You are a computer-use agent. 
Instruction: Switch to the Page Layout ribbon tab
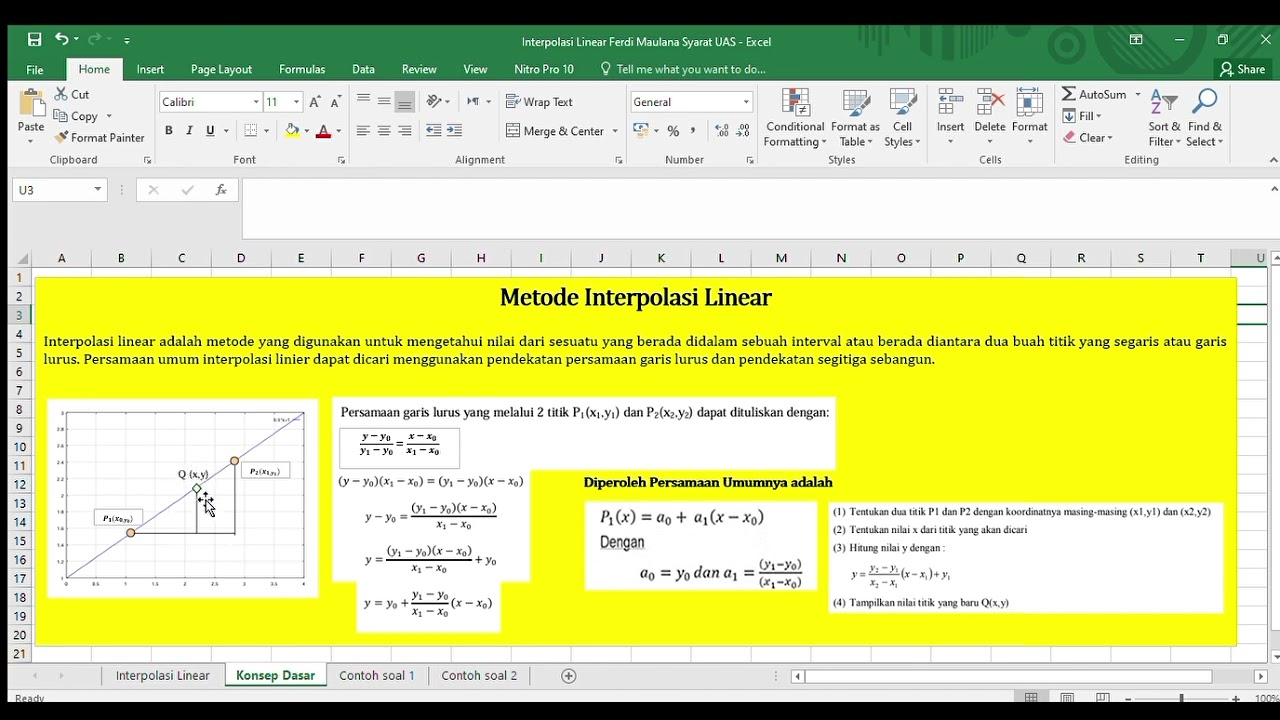click(221, 69)
